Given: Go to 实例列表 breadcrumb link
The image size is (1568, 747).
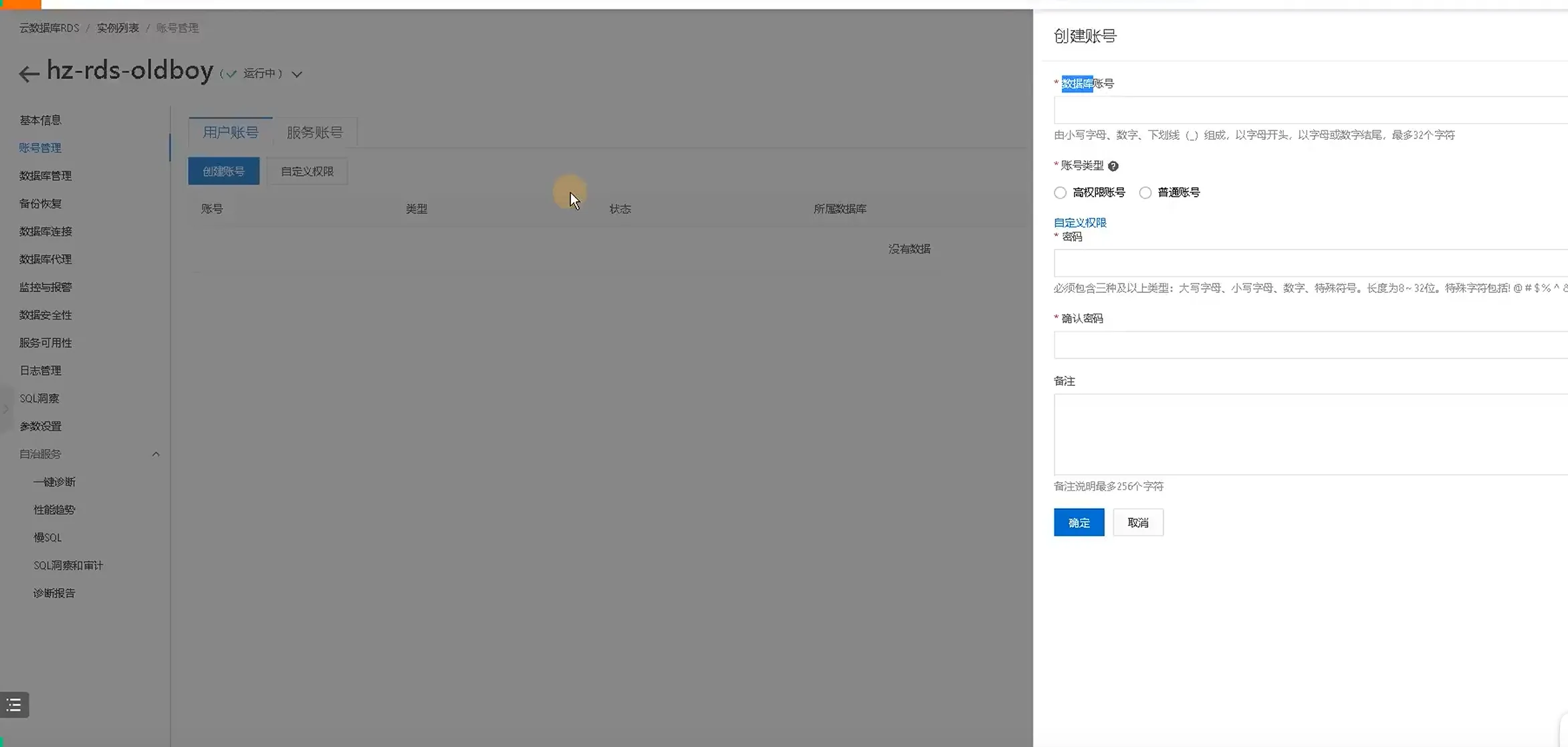Looking at the screenshot, I should point(118,28).
